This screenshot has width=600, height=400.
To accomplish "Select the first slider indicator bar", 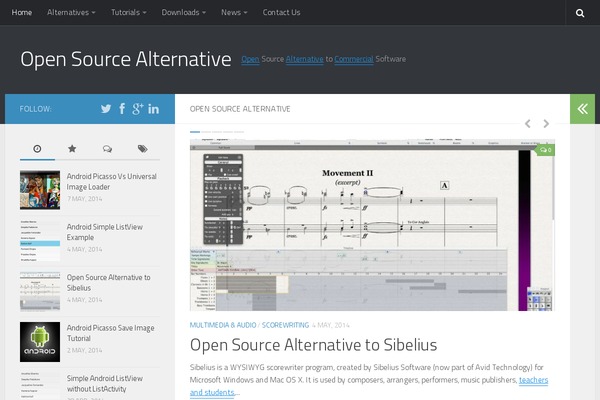I will click(x=195, y=132).
